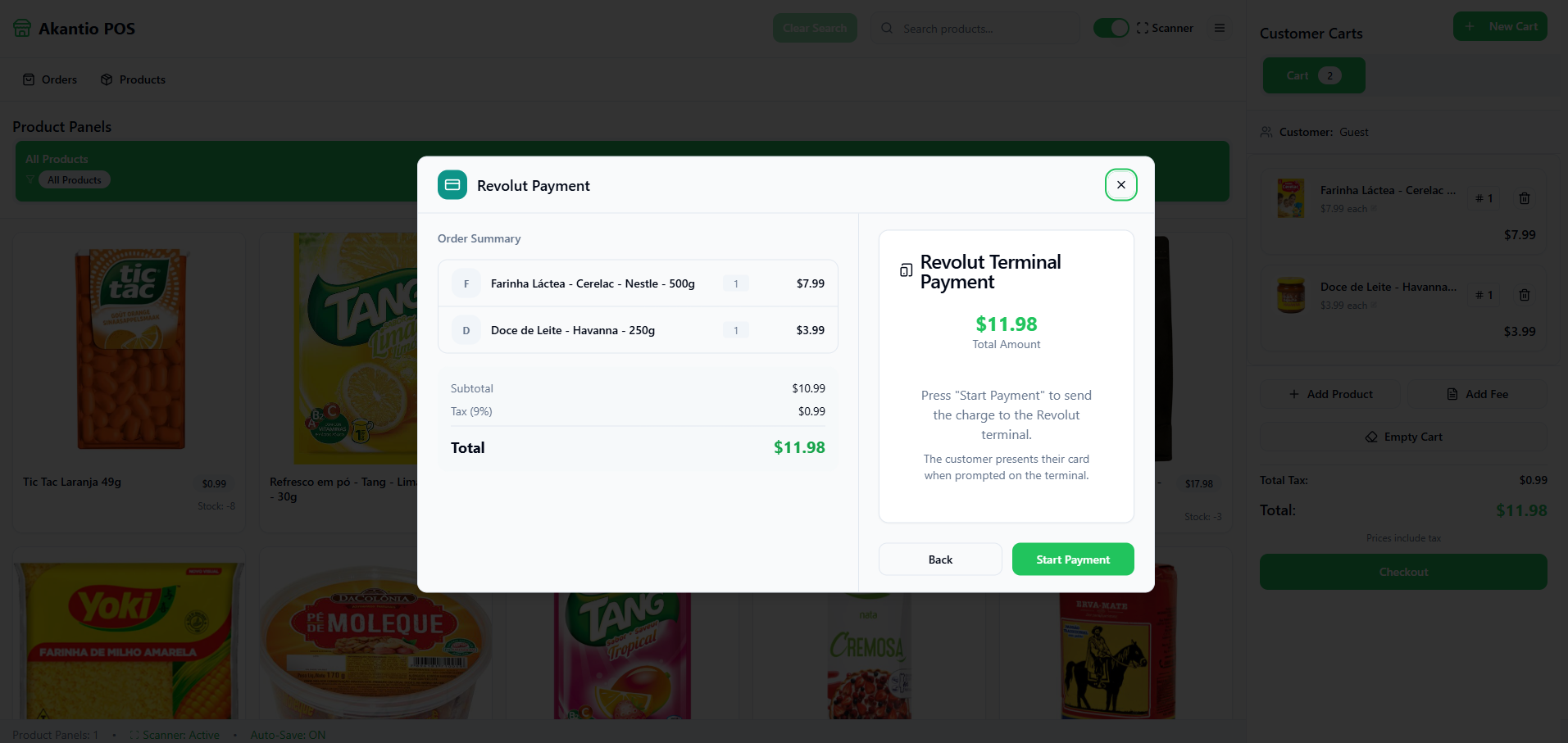Viewport: 1568px width, 743px height.
Task: Empty the current cart
Action: (1403, 437)
